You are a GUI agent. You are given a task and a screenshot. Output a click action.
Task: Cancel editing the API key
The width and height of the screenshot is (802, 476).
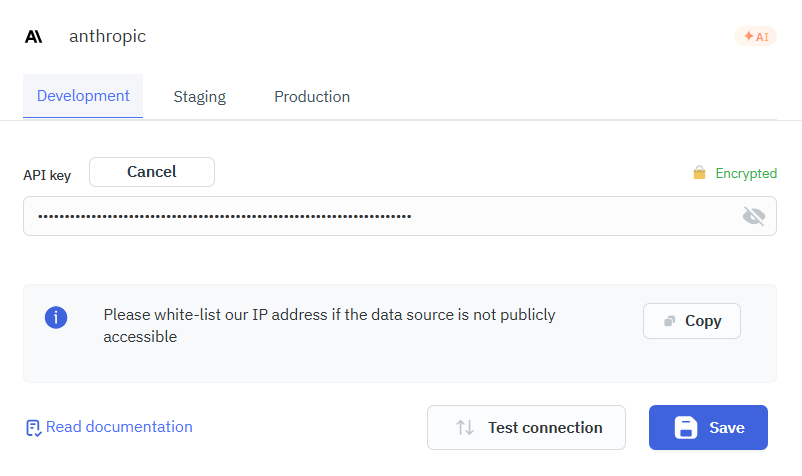pos(152,172)
